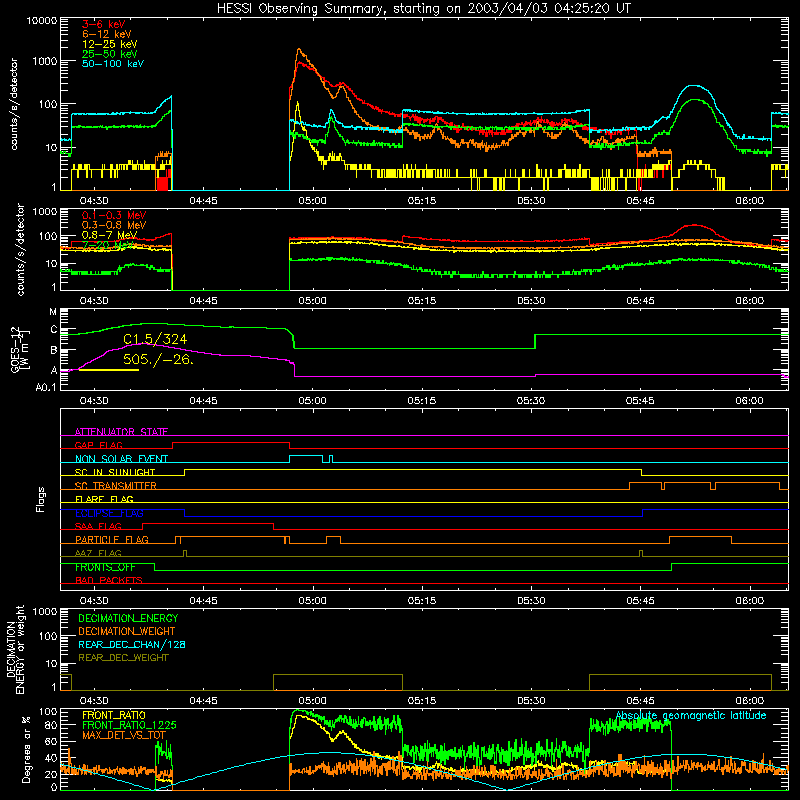Screen dimensions: 800x800
Task: Click the FRONT_RATIO legend entry
Action: coord(114,715)
